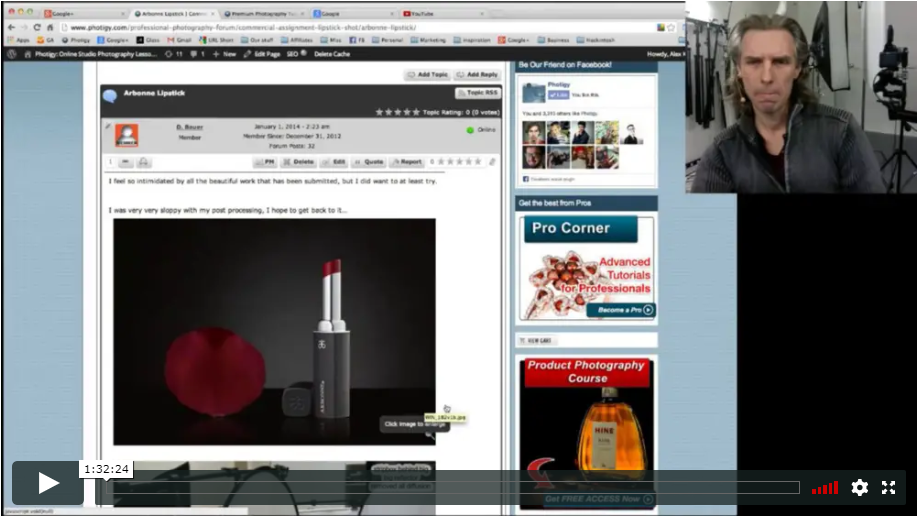Screen dimensions: 918x517
Task: Click the Facebook Like button for Photigy
Action: pos(558,95)
